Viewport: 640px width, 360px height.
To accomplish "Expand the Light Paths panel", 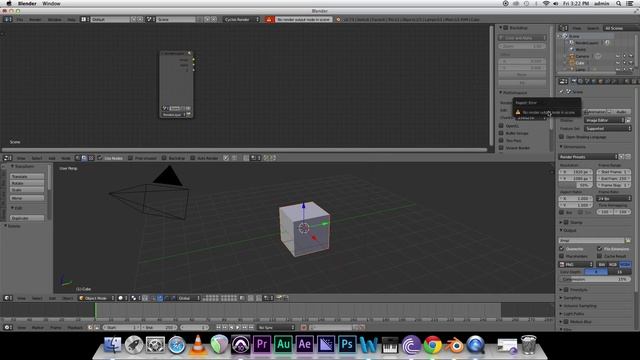I will pos(573,314).
